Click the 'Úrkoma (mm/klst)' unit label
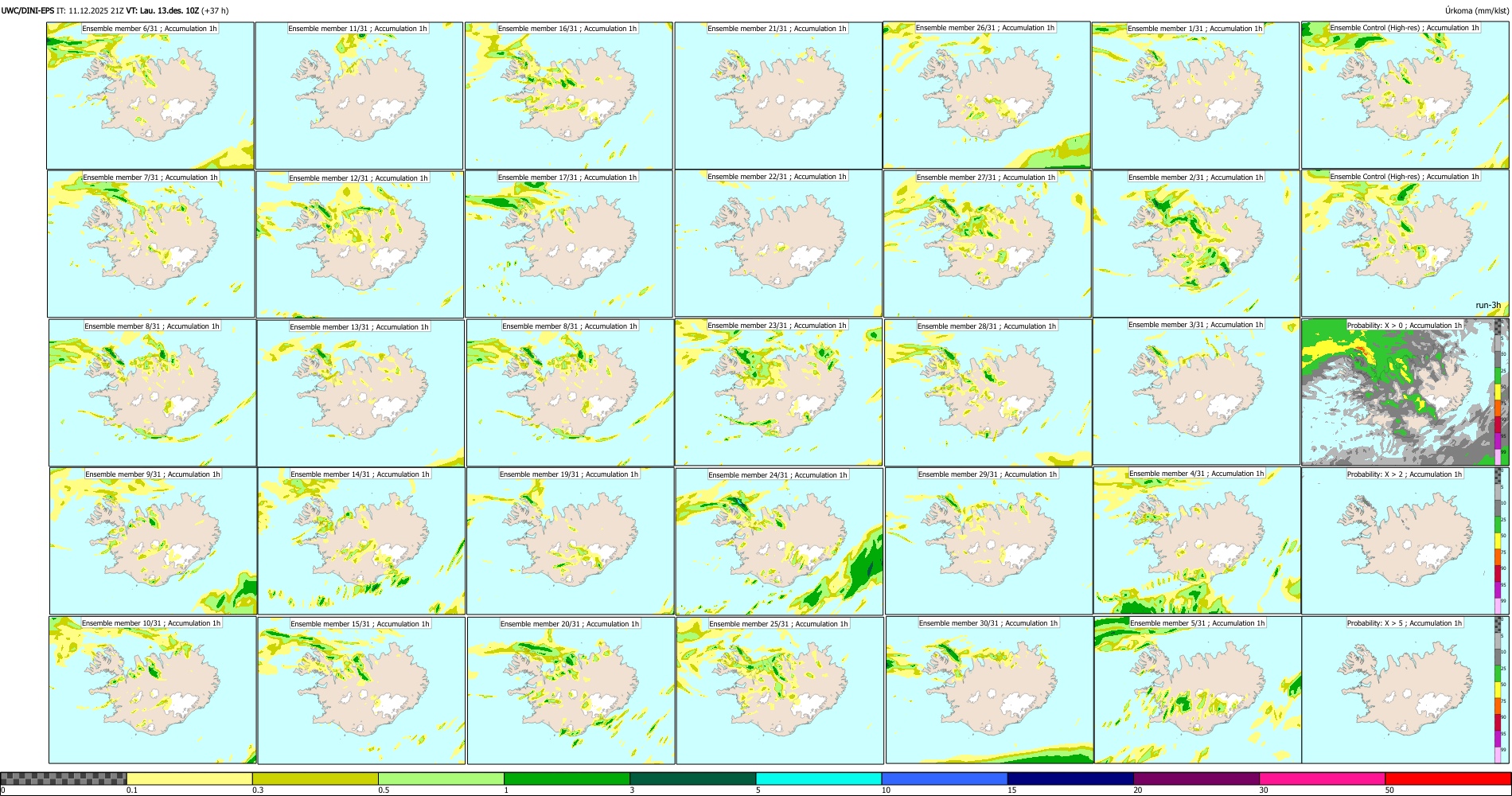The height and width of the screenshot is (796, 1512). click(1477, 11)
